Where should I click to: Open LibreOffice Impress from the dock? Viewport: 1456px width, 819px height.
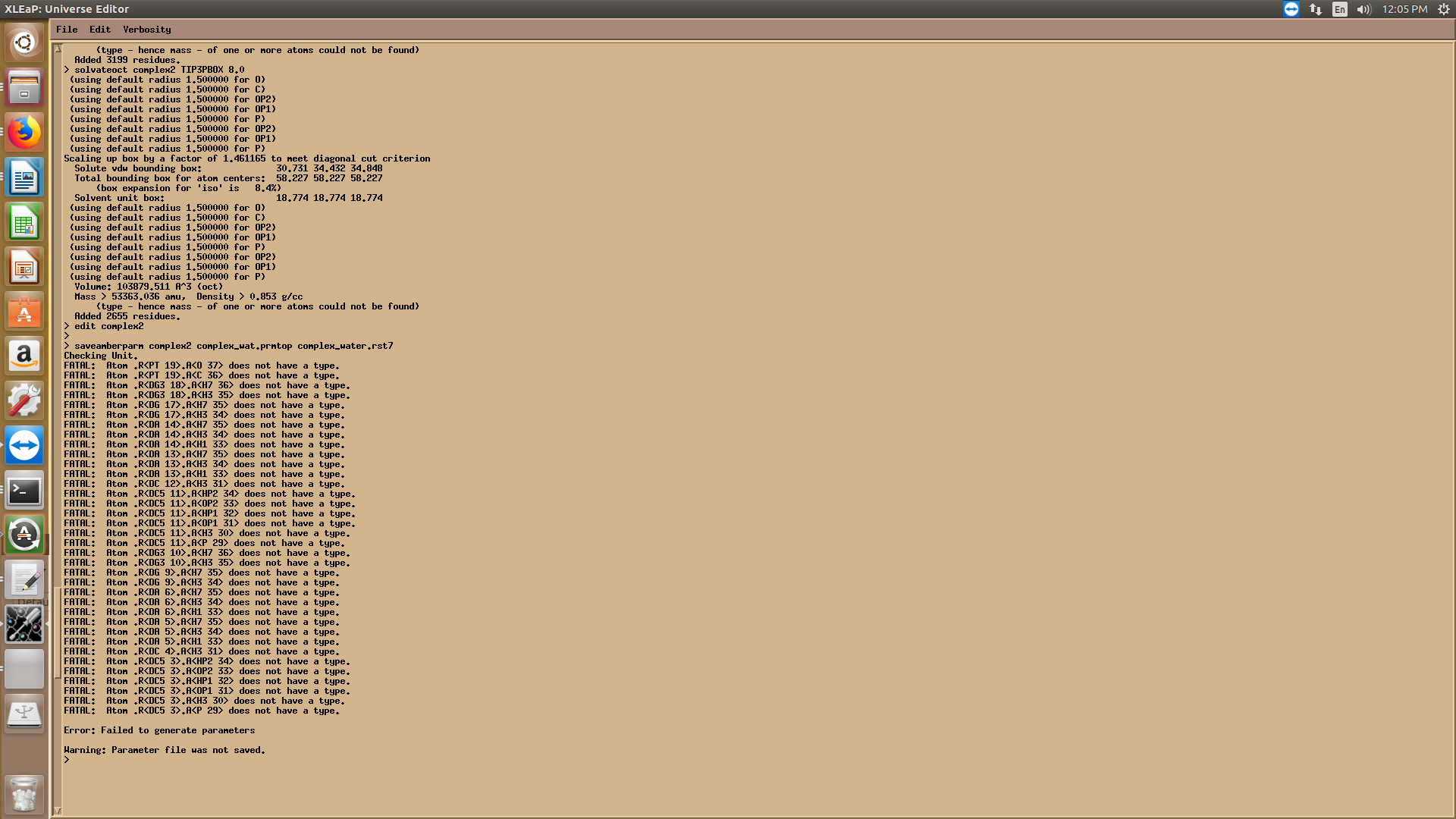tap(24, 267)
